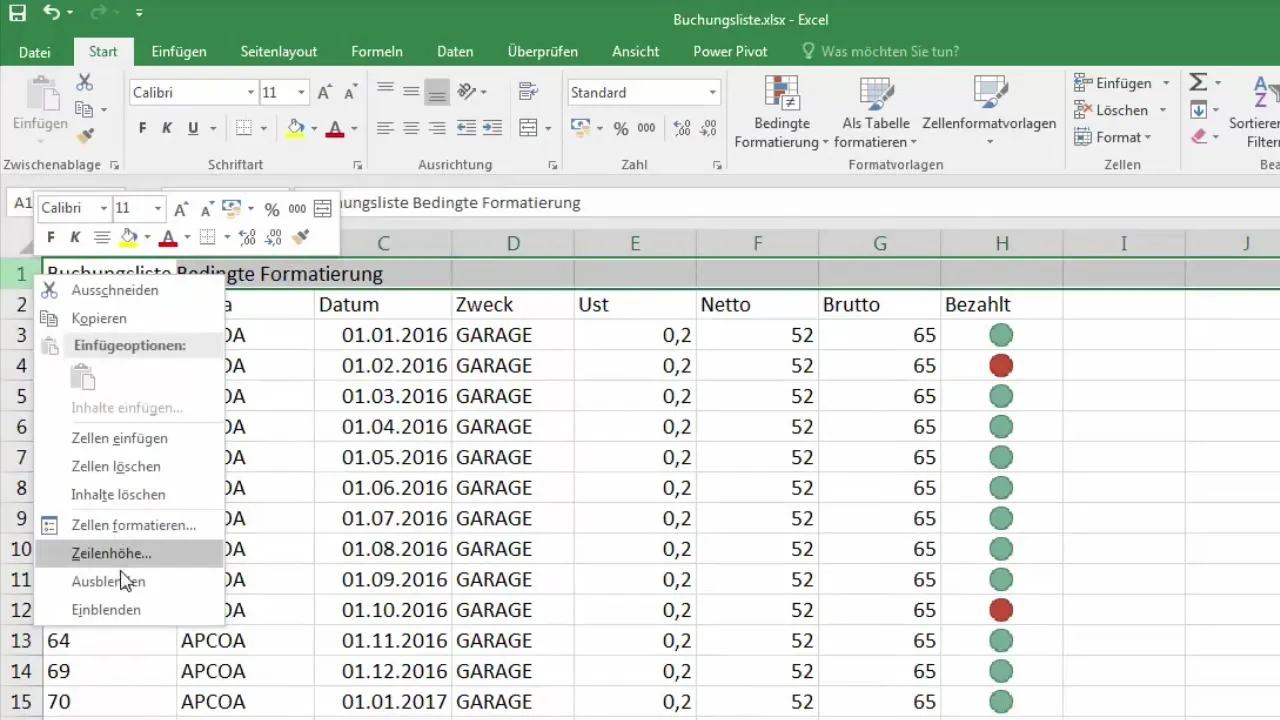Center text horizontally in Ausrichtung group

(x=411, y=128)
